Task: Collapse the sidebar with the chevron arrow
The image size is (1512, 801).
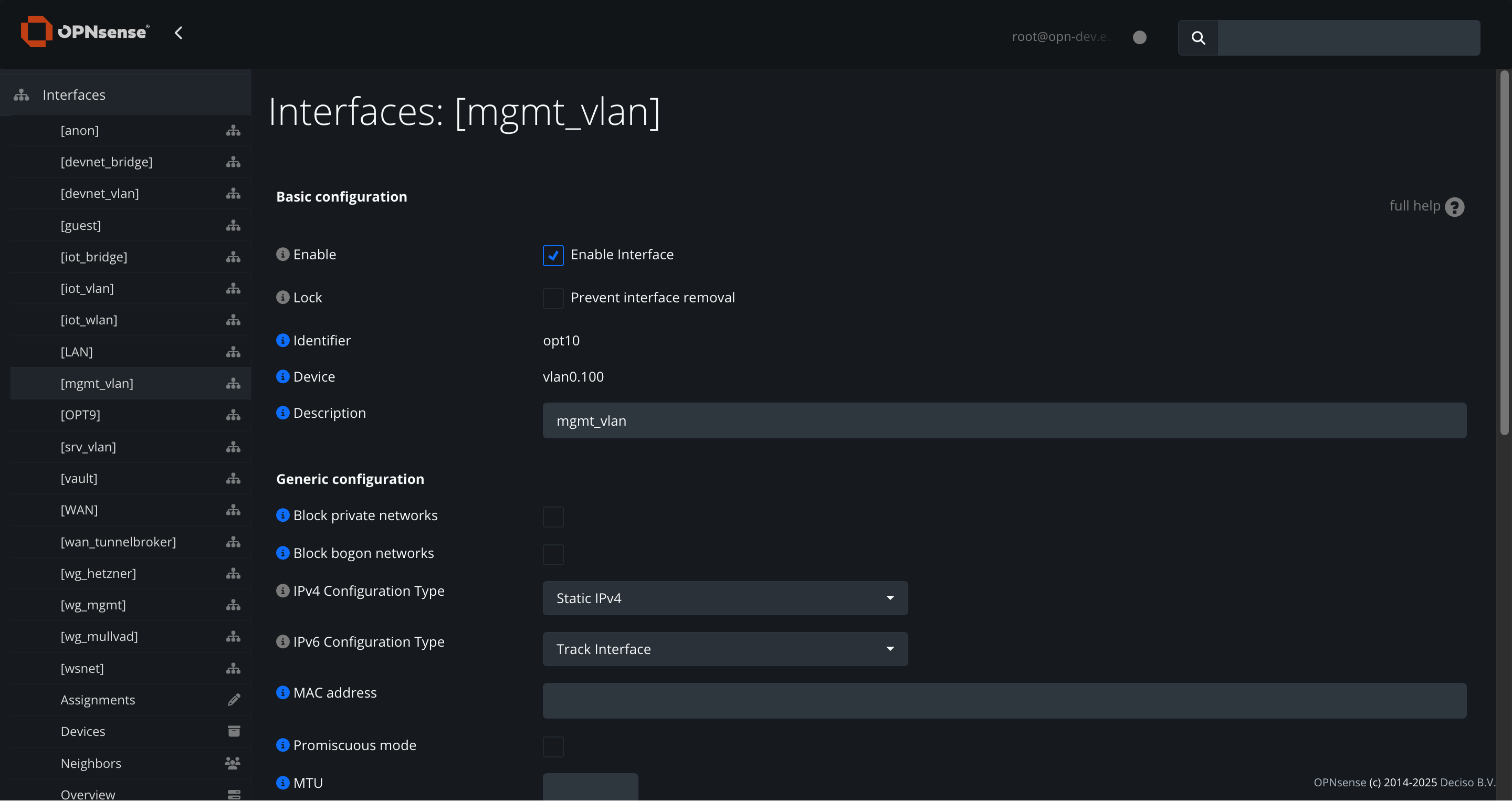Action: point(178,33)
